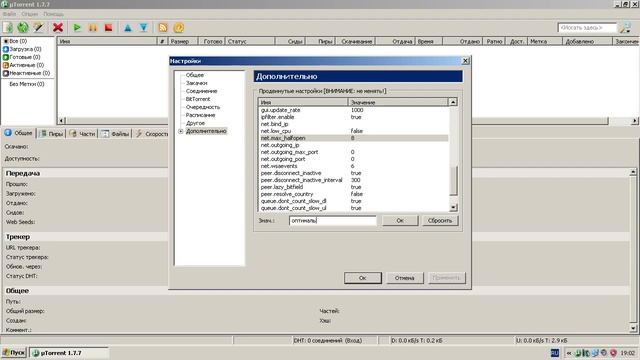Select the gui.update_rate row
This screenshot has width=640, height=360.
[353, 110]
